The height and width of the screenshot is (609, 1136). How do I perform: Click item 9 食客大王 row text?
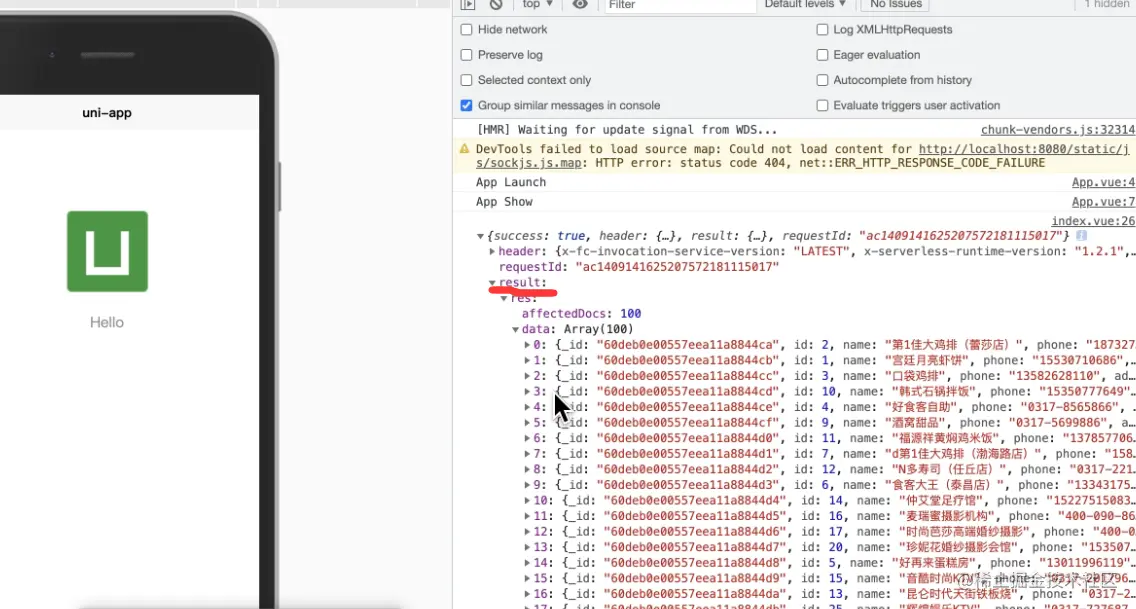(x=833, y=485)
